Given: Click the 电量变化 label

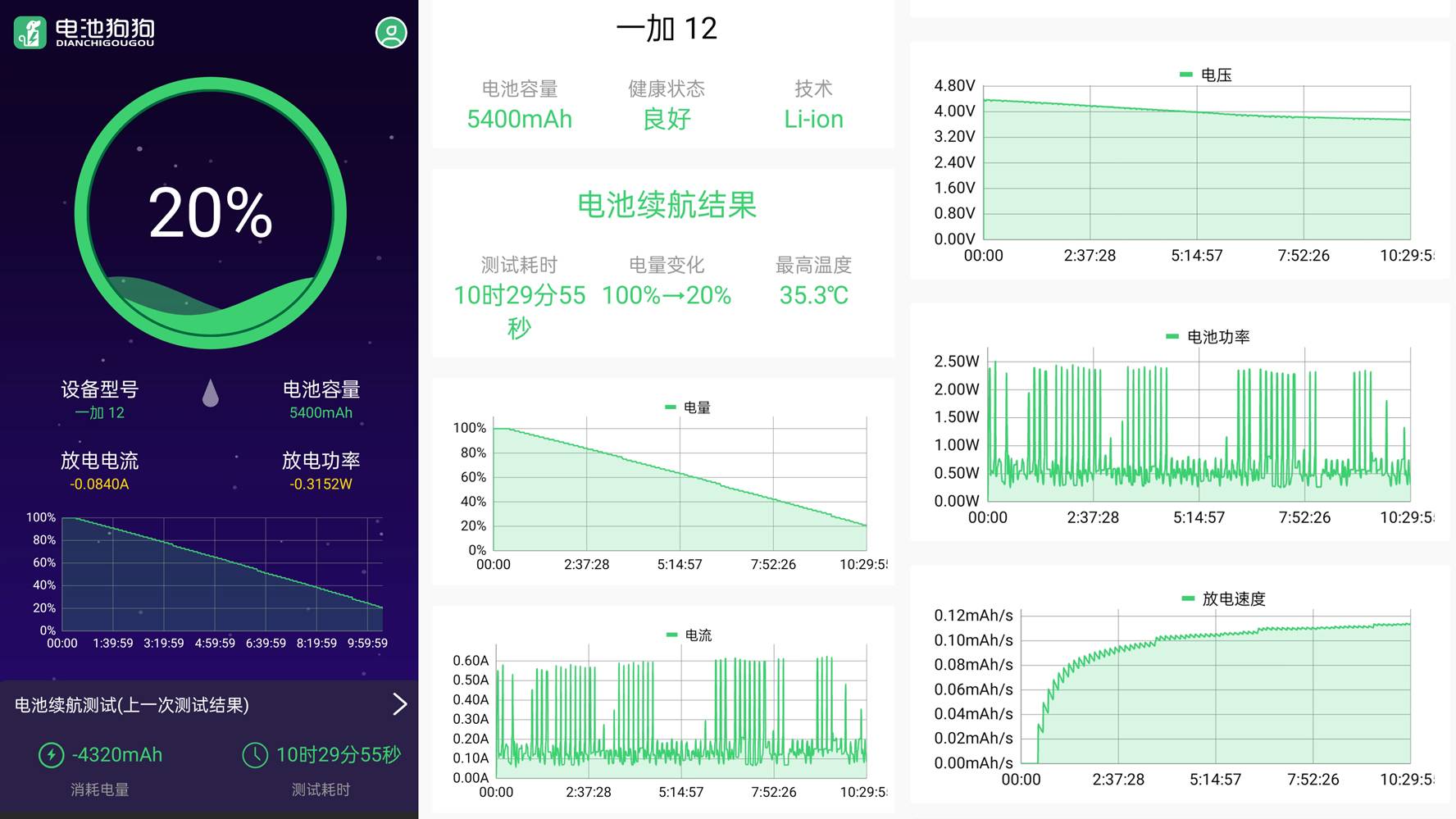Looking at the screenshot, I should [667, 265].
